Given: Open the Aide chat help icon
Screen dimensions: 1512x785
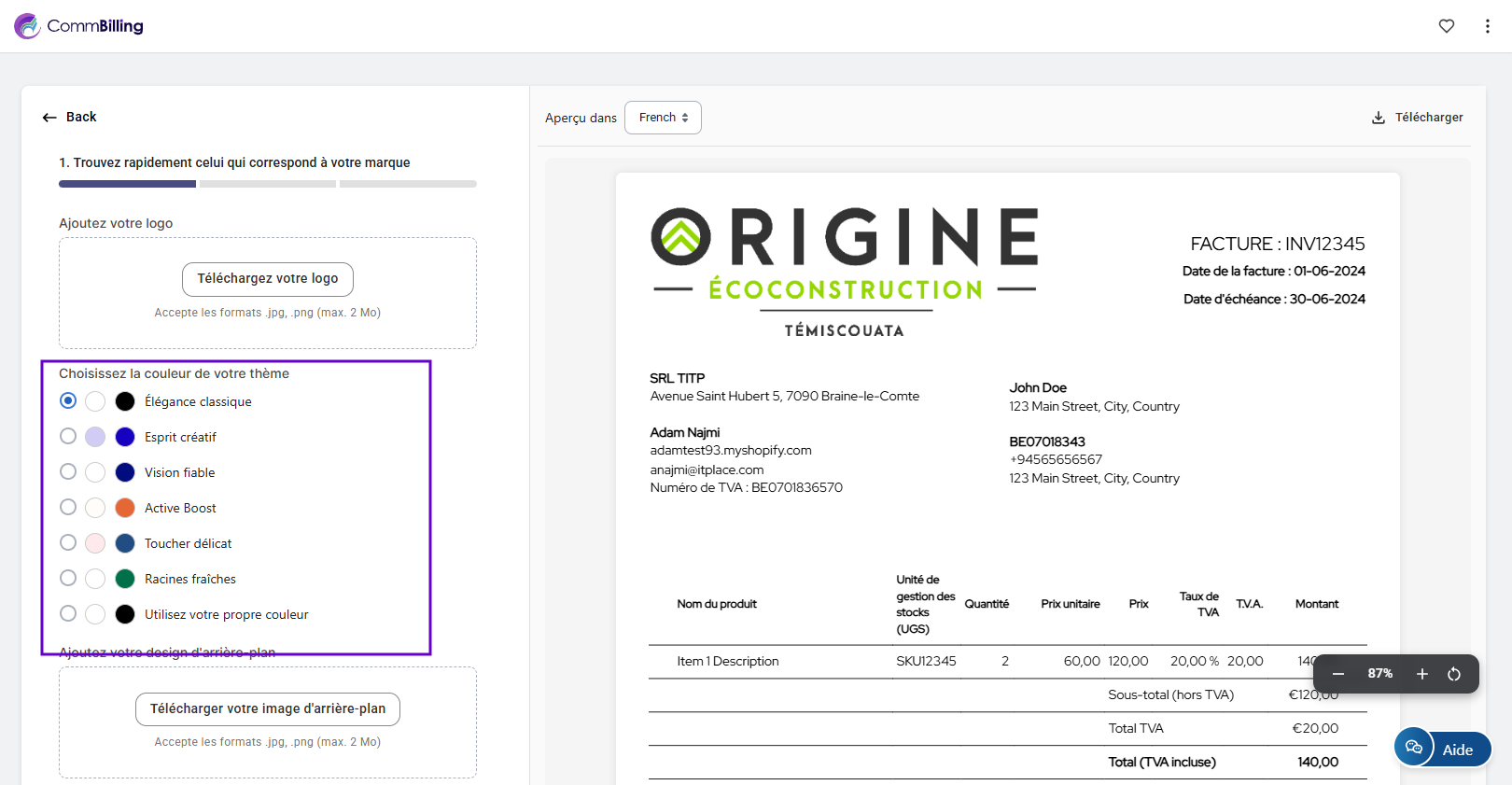Looking at the screenshot, I should [x=1414, y=747].
